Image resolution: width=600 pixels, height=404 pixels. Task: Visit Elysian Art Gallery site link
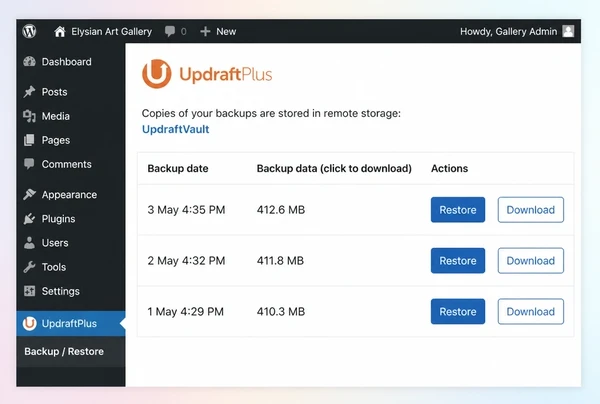pyautogui.click(x=111, y=31)
